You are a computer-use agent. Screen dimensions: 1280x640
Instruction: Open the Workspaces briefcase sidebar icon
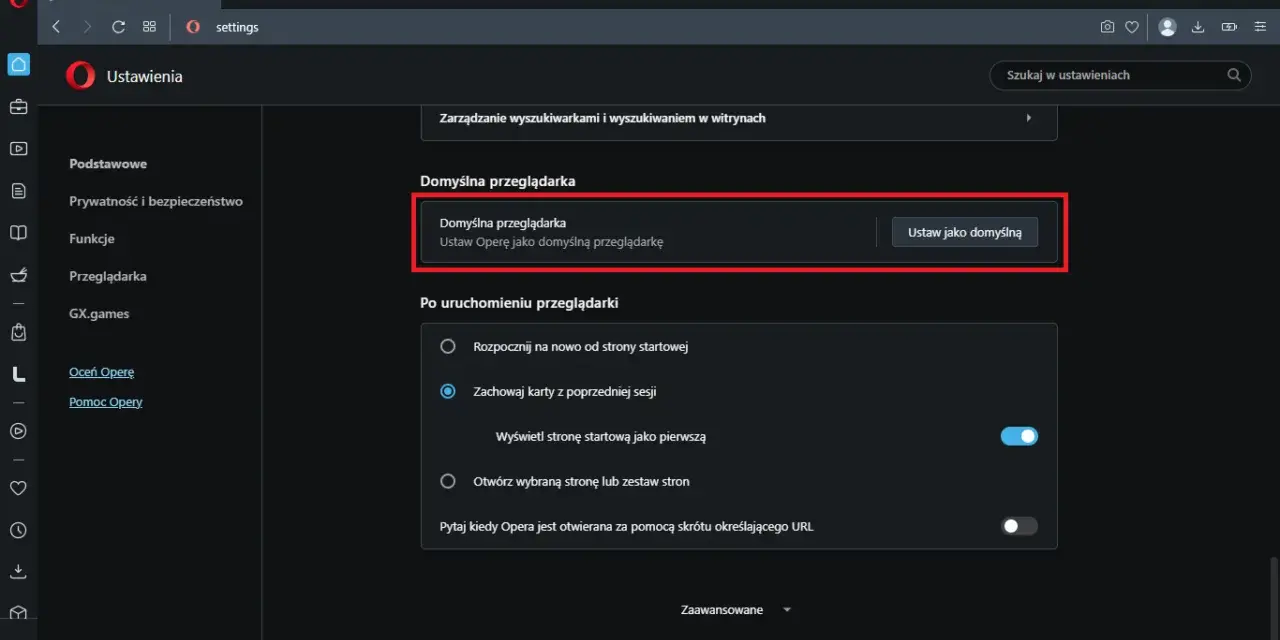18,106
